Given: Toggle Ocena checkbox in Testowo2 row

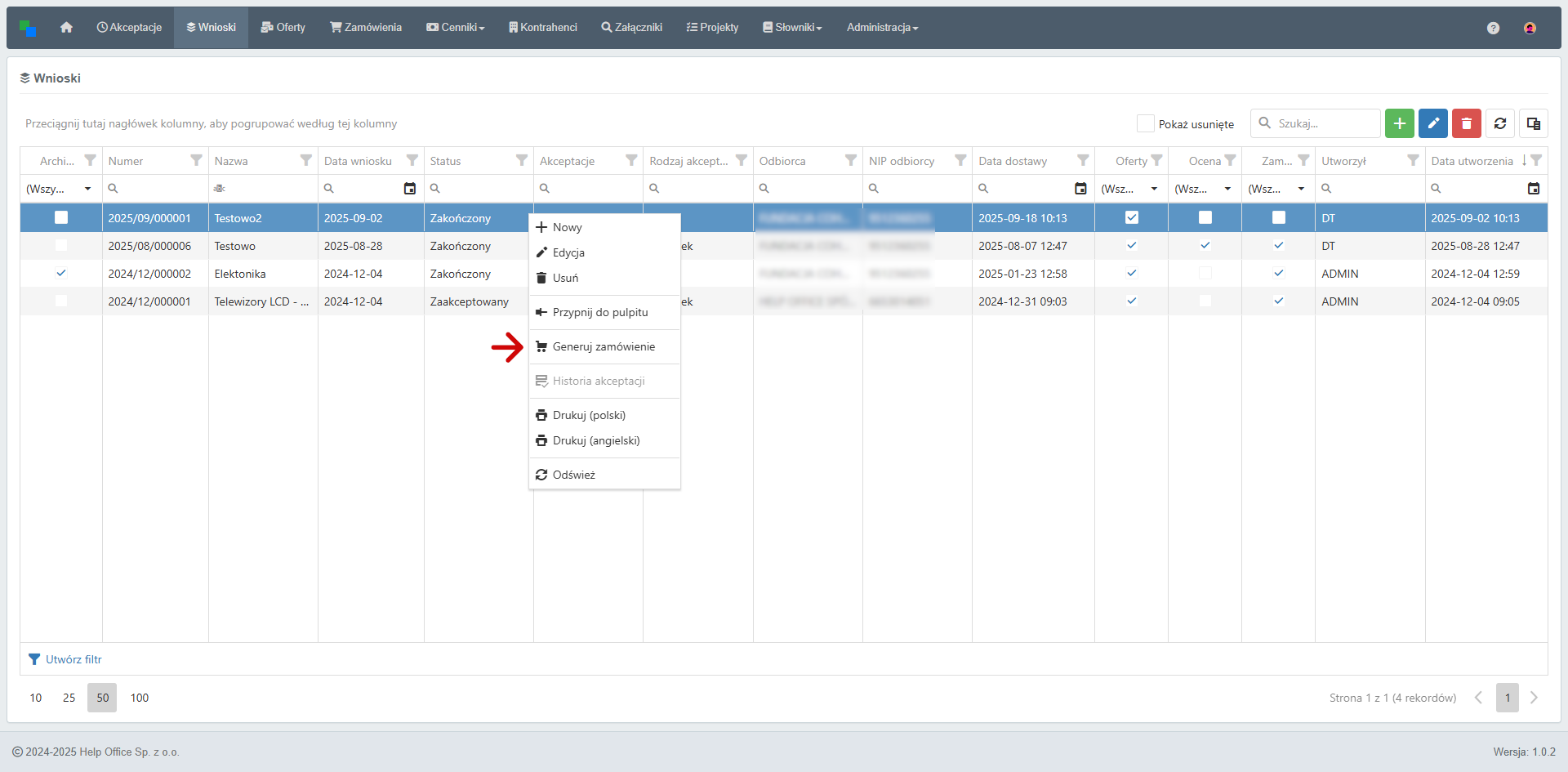Looking at the screenshot, I should 1205,218.
